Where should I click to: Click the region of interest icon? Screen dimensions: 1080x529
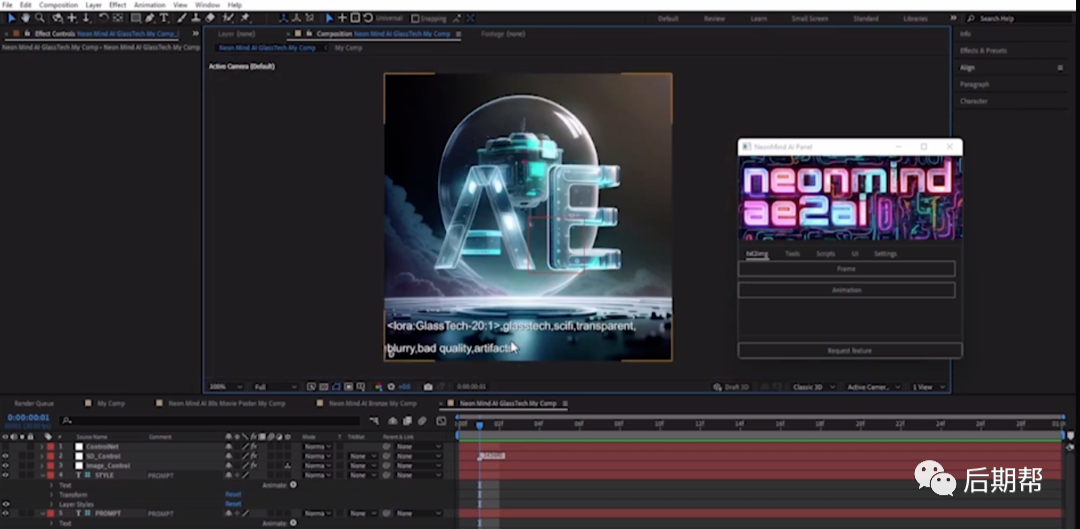coord(349,387)
